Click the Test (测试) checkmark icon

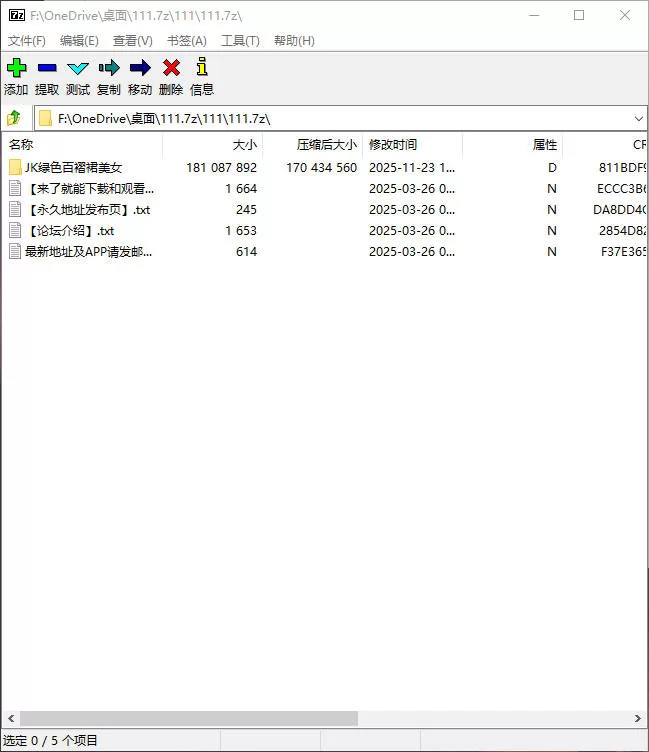pyautogui.click(x=78, y=68)
